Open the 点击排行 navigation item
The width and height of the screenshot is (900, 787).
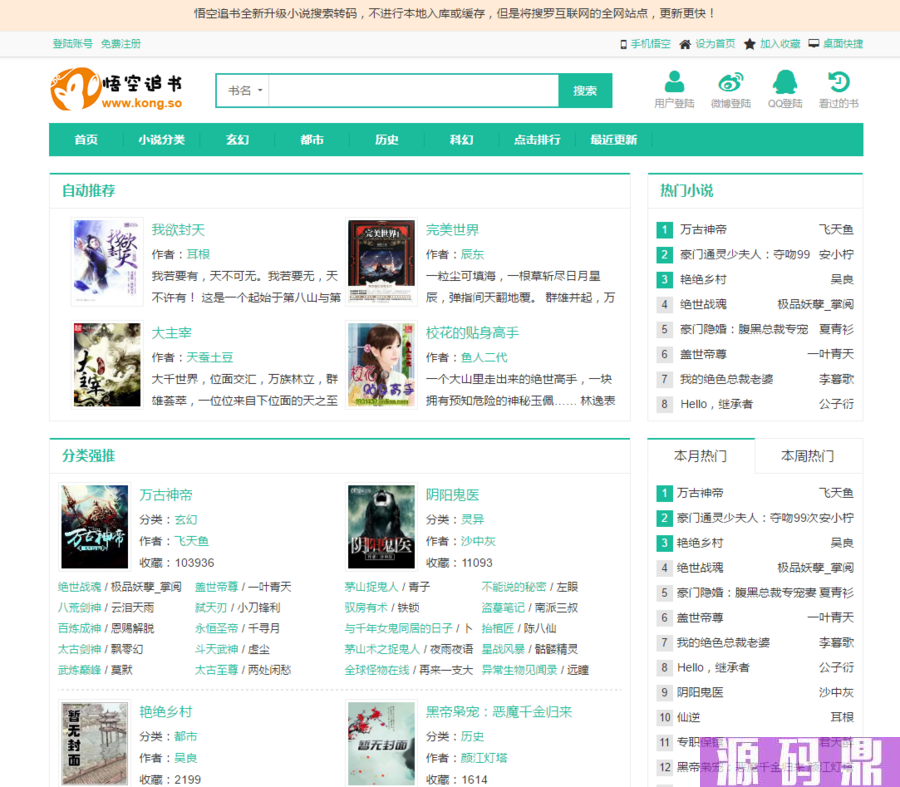pyautogui.click(x=537, y=139)
